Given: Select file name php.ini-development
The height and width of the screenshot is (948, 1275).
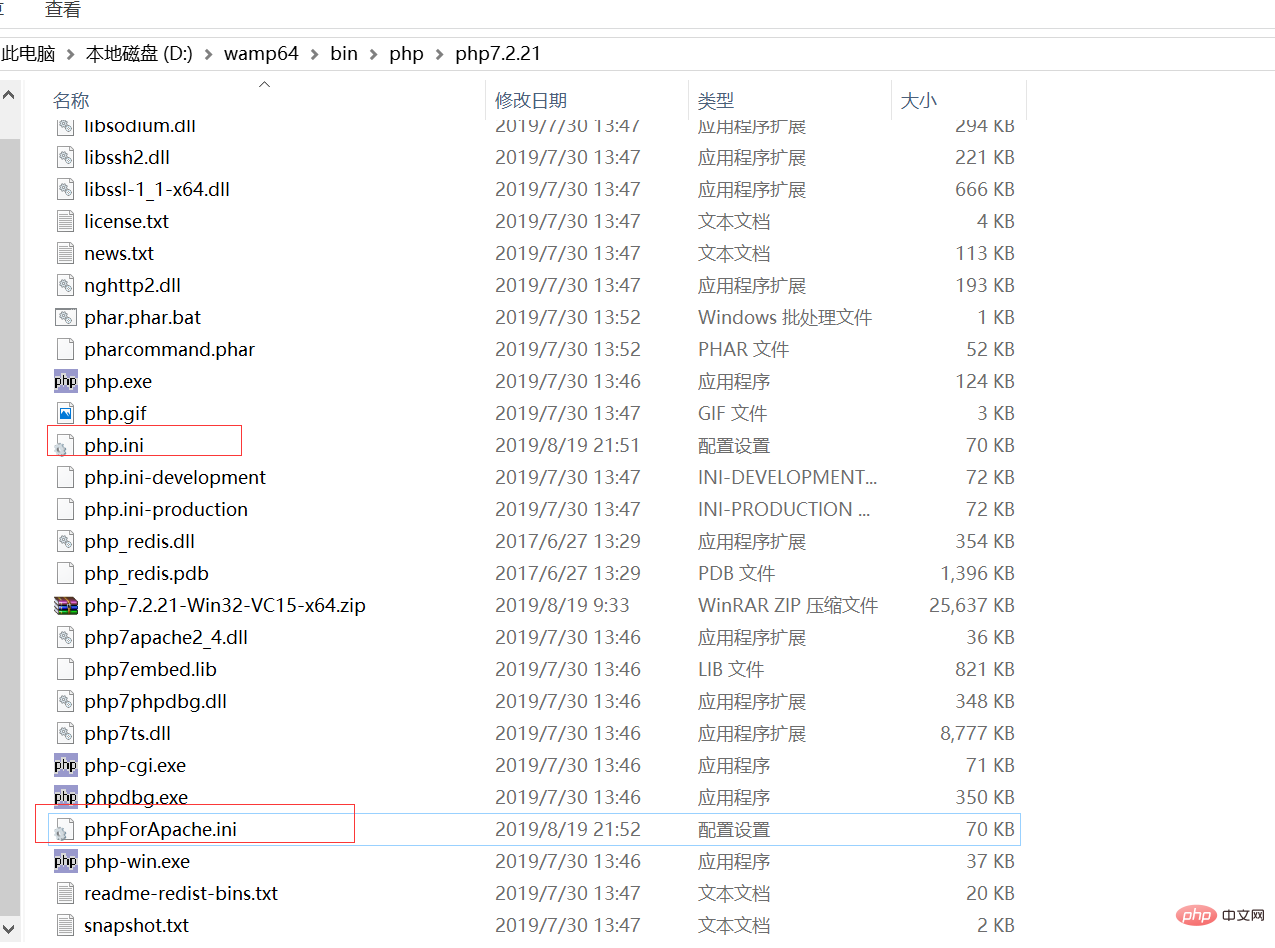Looking at the screenshot, I should [x=175, y=477].
